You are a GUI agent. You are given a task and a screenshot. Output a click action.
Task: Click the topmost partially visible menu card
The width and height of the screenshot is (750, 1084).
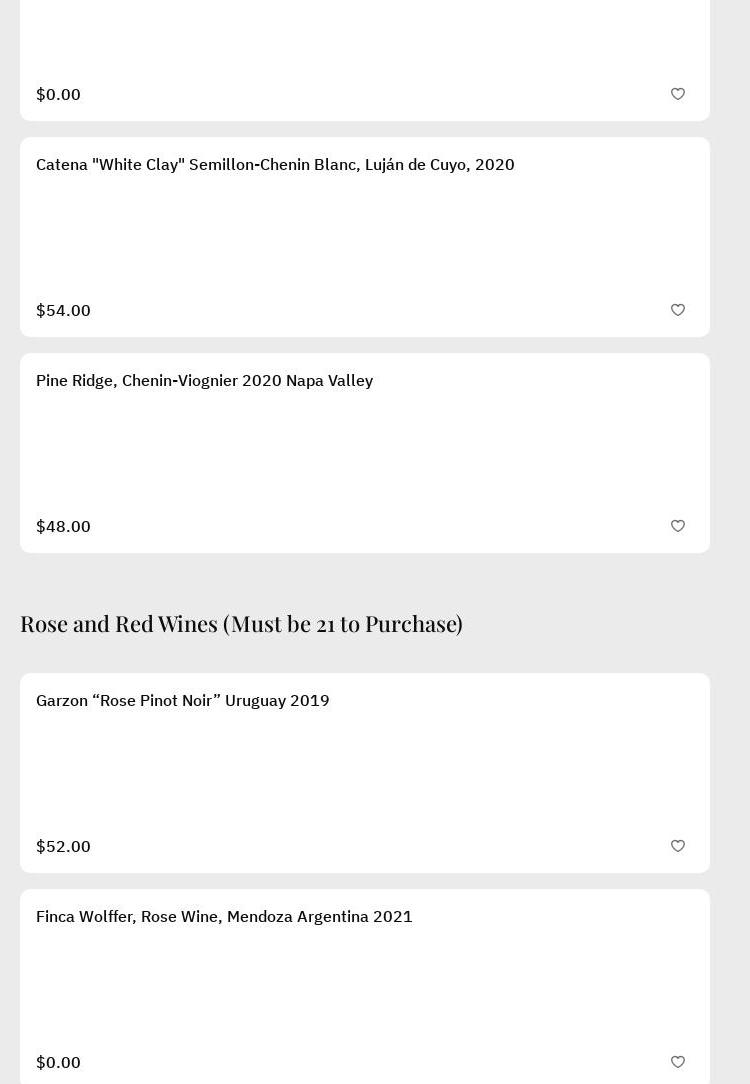coord(365,40)
